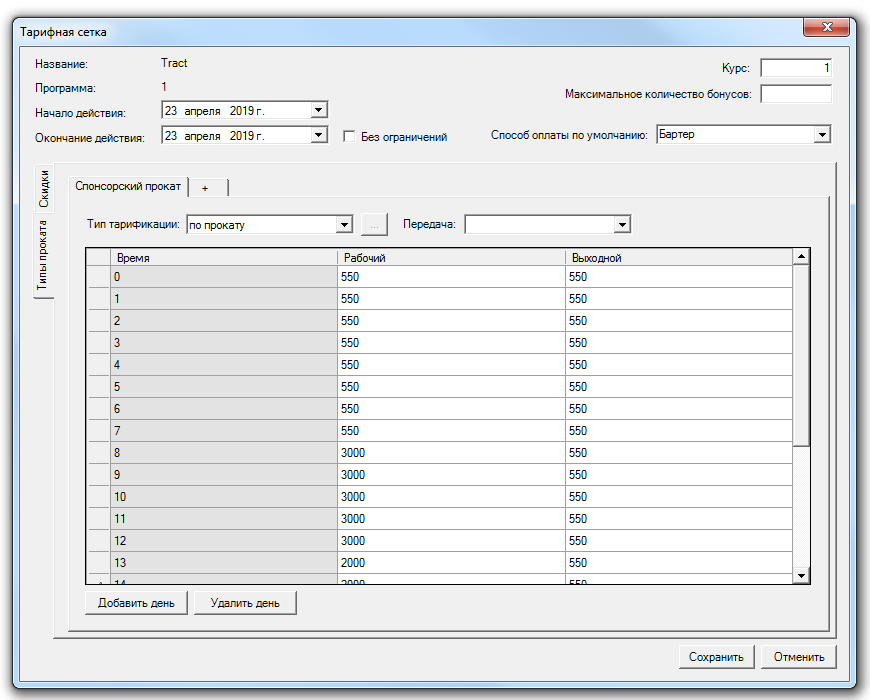
Task: Select the 2000 cell in row 13
Action: pos(451,563)
